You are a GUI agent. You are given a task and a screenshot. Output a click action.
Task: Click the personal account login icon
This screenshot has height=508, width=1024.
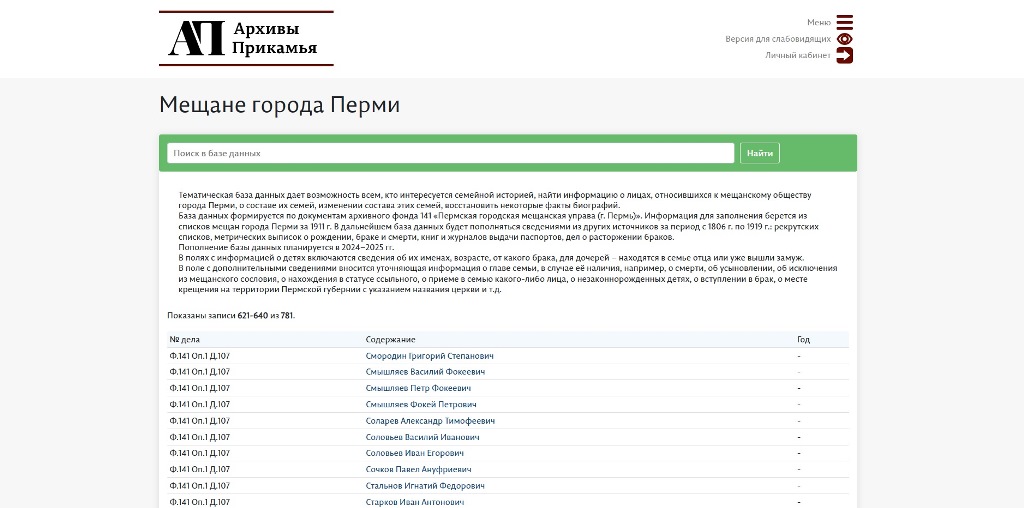tap(845, 56)
